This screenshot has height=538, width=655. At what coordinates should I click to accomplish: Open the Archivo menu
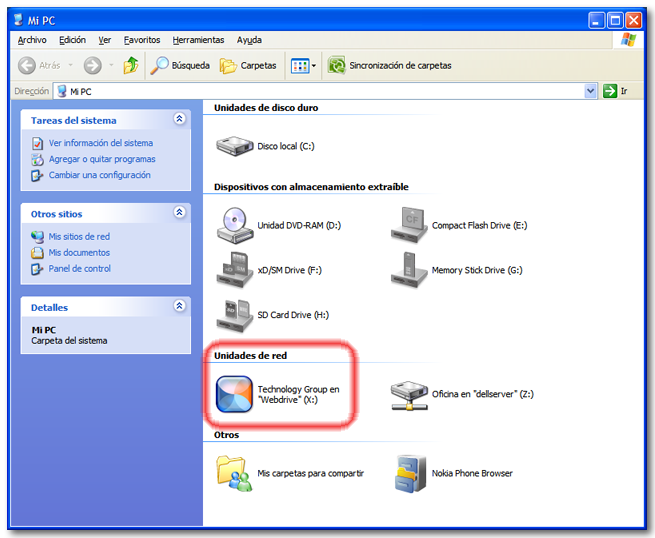(32, 40)
